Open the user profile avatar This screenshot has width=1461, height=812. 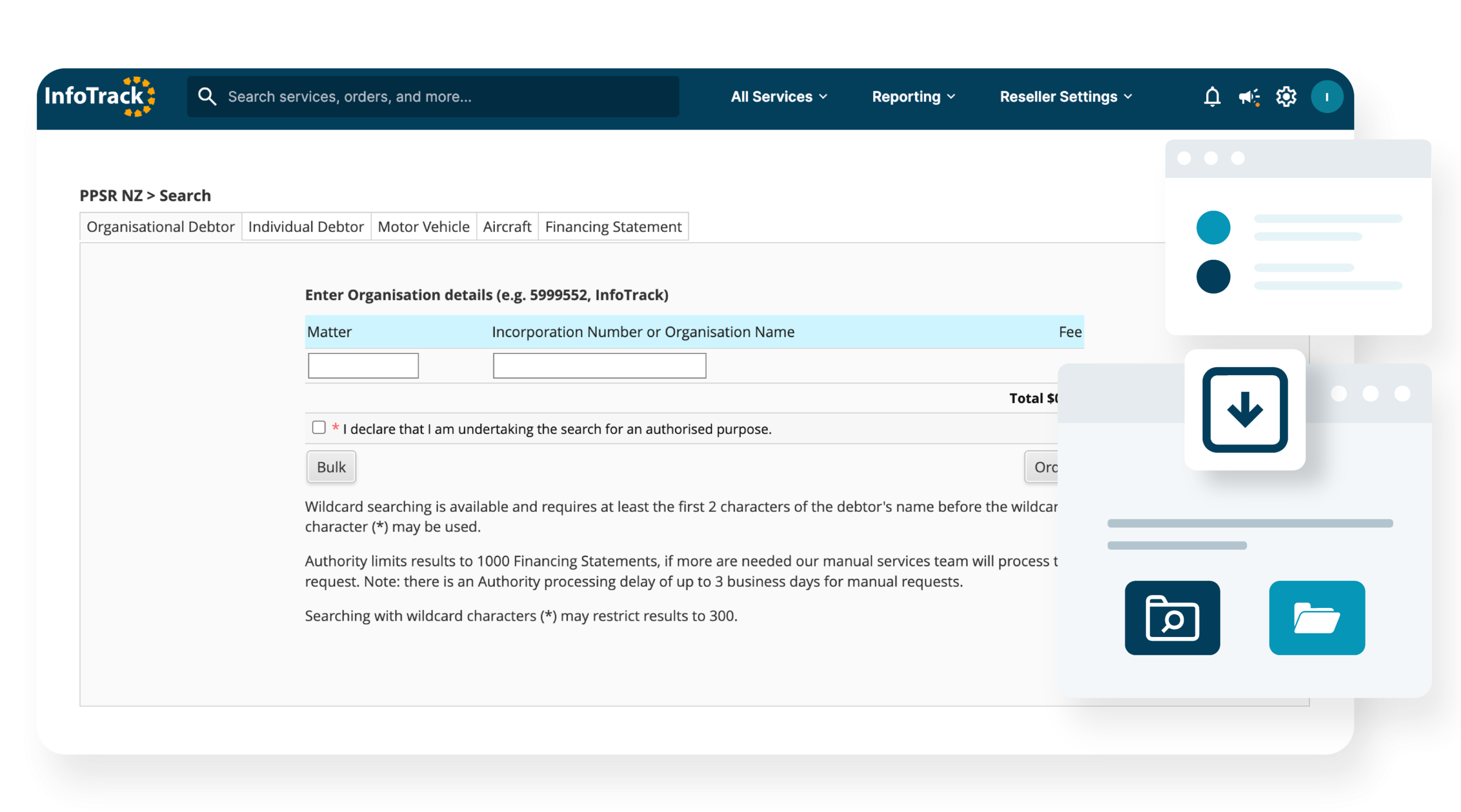coord(1327,97)
